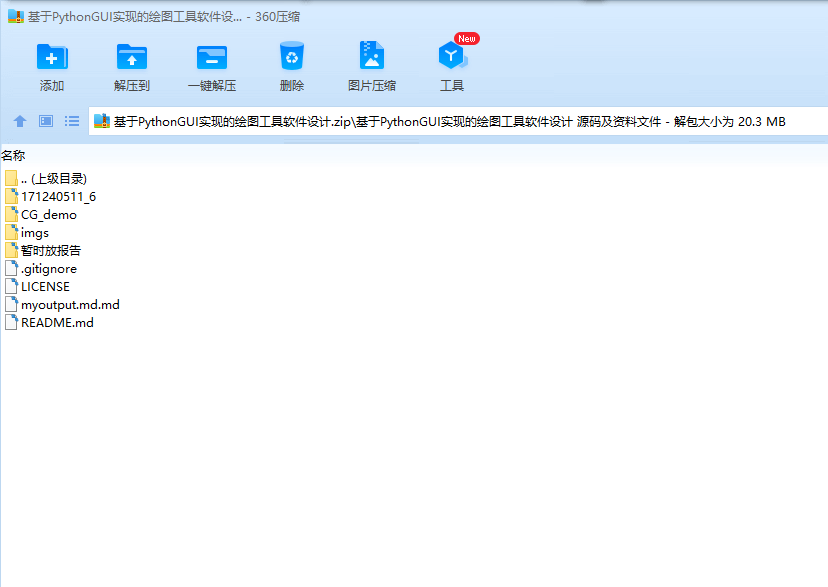Click the 解压到 label in the toolbar
This screenshot has height=587, width=828.
coord(131,86)
